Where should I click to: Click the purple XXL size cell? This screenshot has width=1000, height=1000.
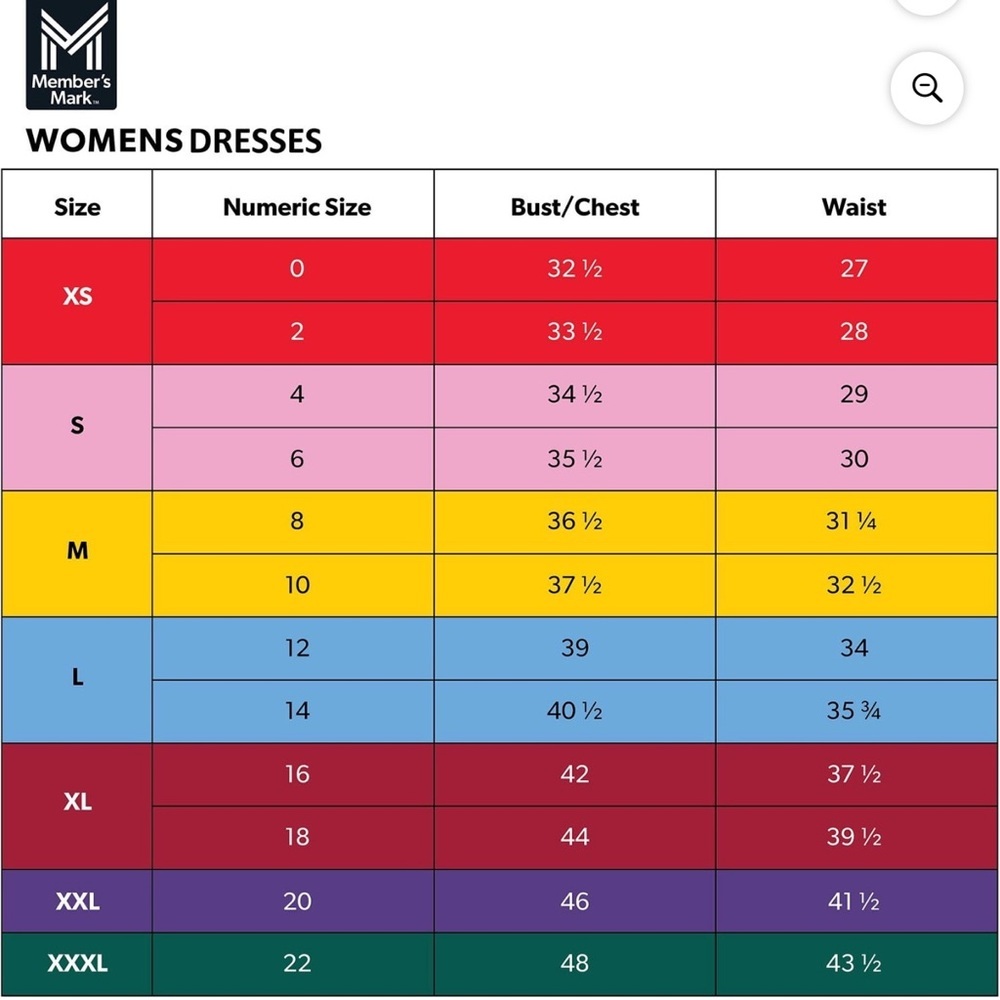[x=77, y=901]
